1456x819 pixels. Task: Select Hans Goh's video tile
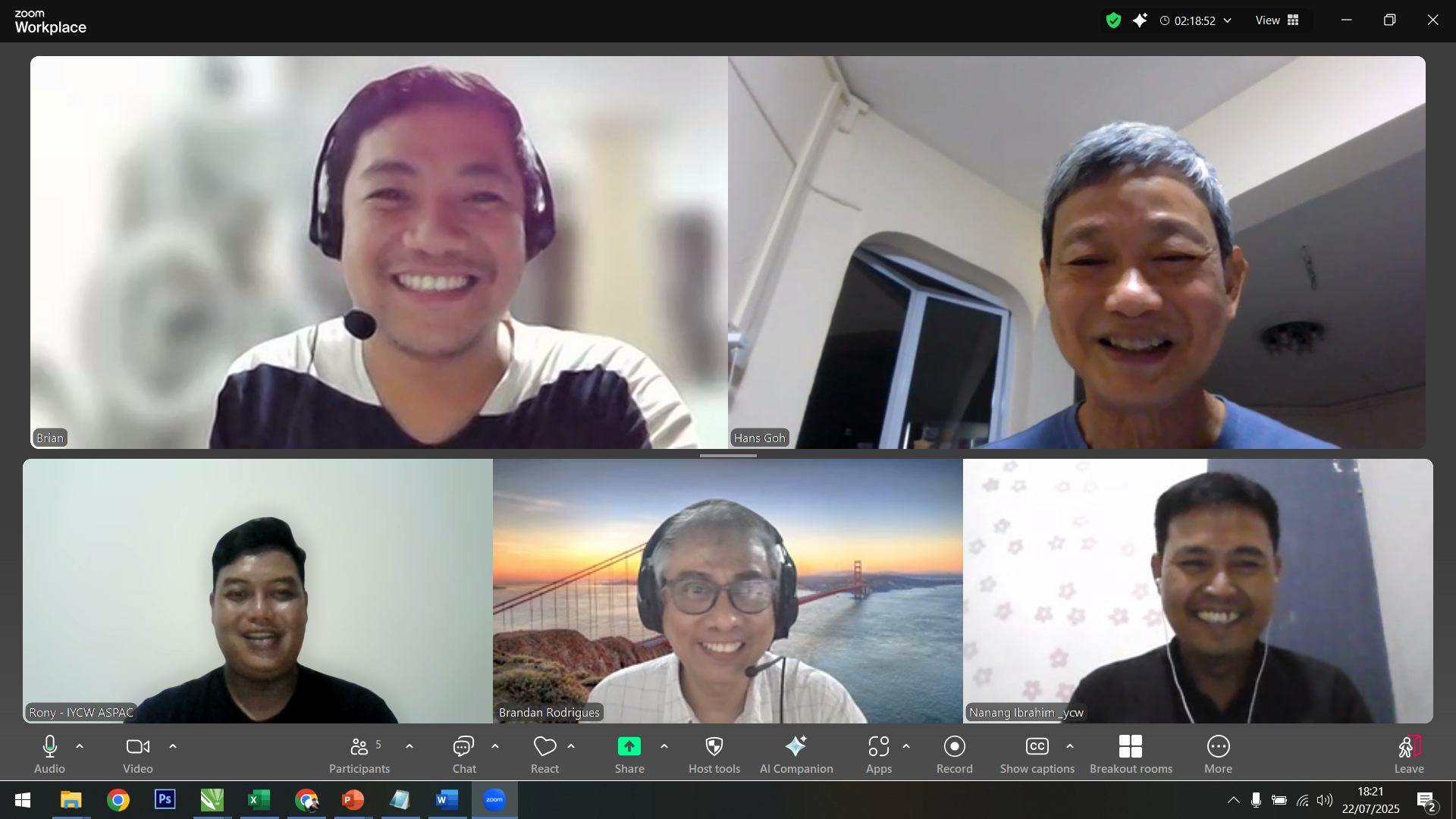tap(1076, 252)
